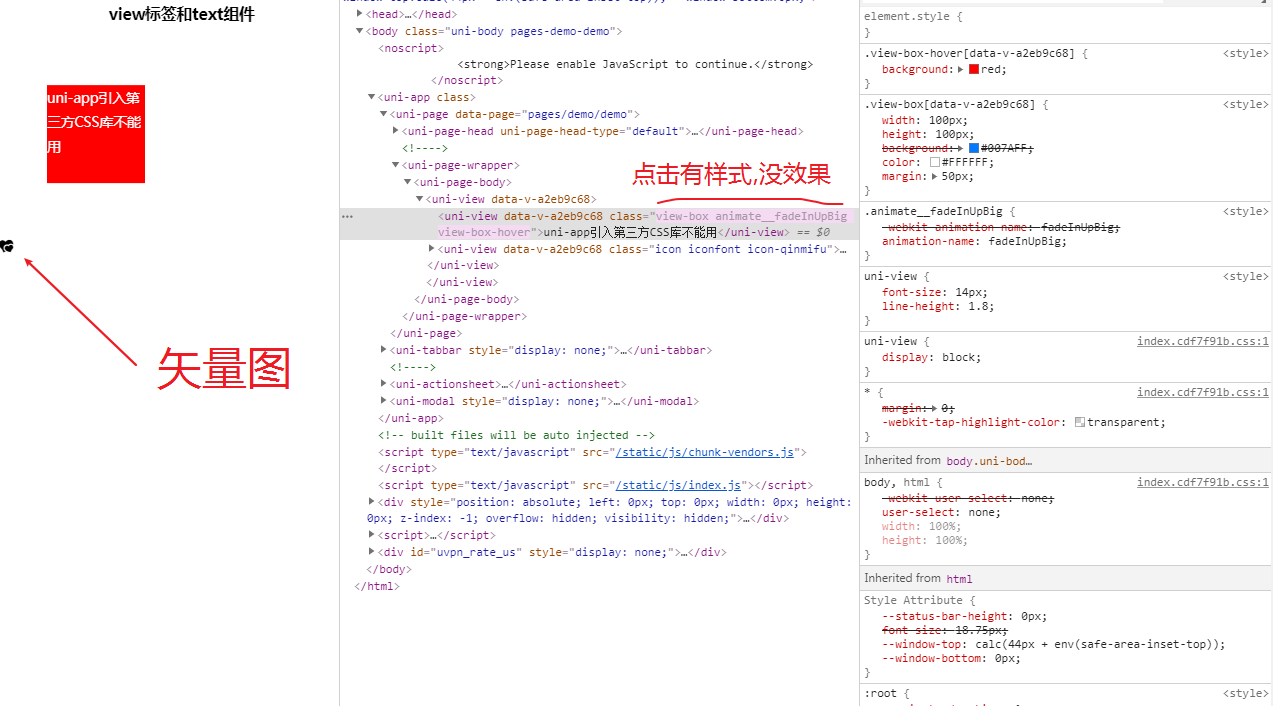Open the style source link for .view-box-hover rule
Viewport: 1273px width, 706px height.
1245,53
